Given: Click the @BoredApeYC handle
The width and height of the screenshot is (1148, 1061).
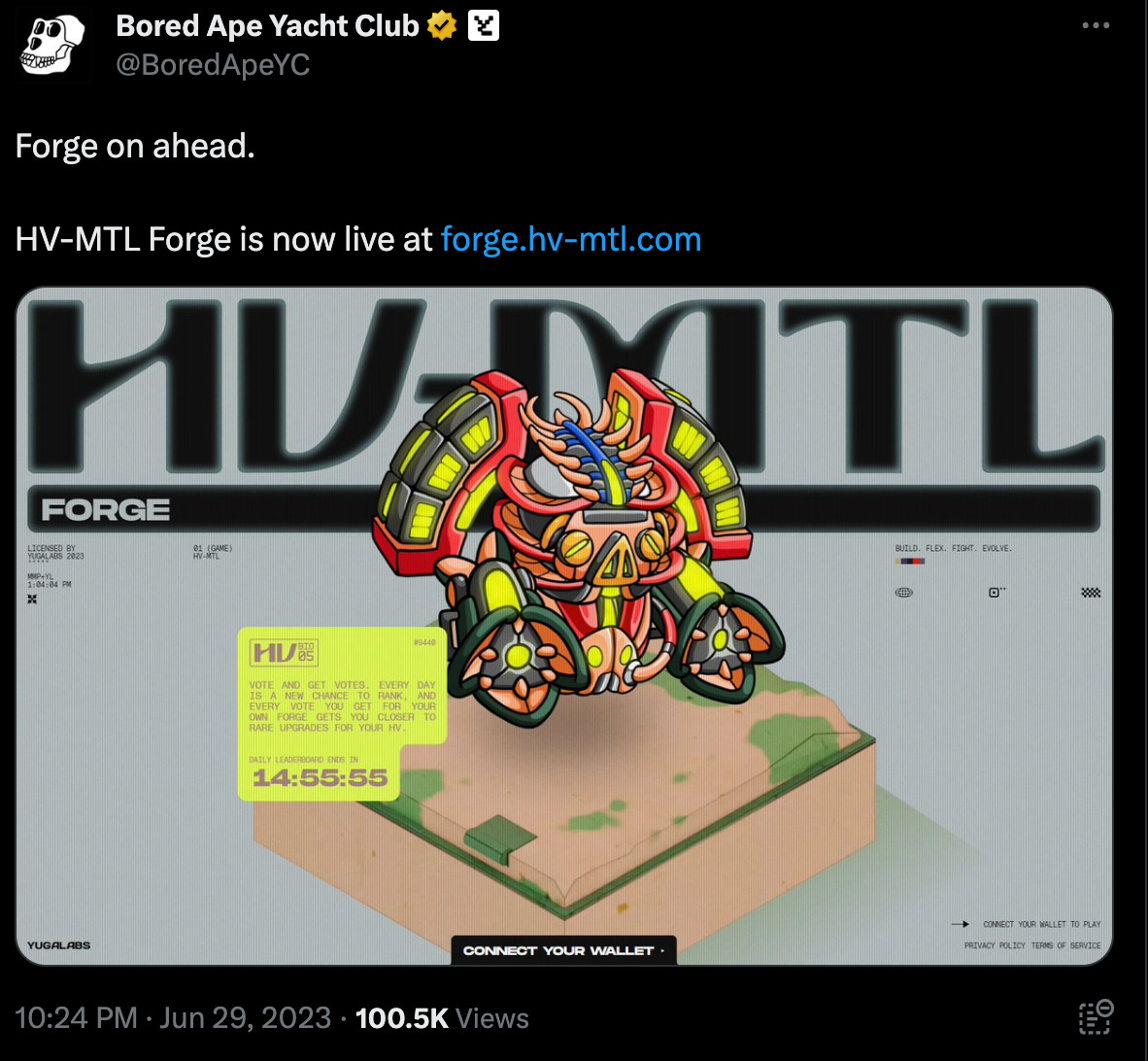Looking at the screenshot, I should tap(213, 64).
